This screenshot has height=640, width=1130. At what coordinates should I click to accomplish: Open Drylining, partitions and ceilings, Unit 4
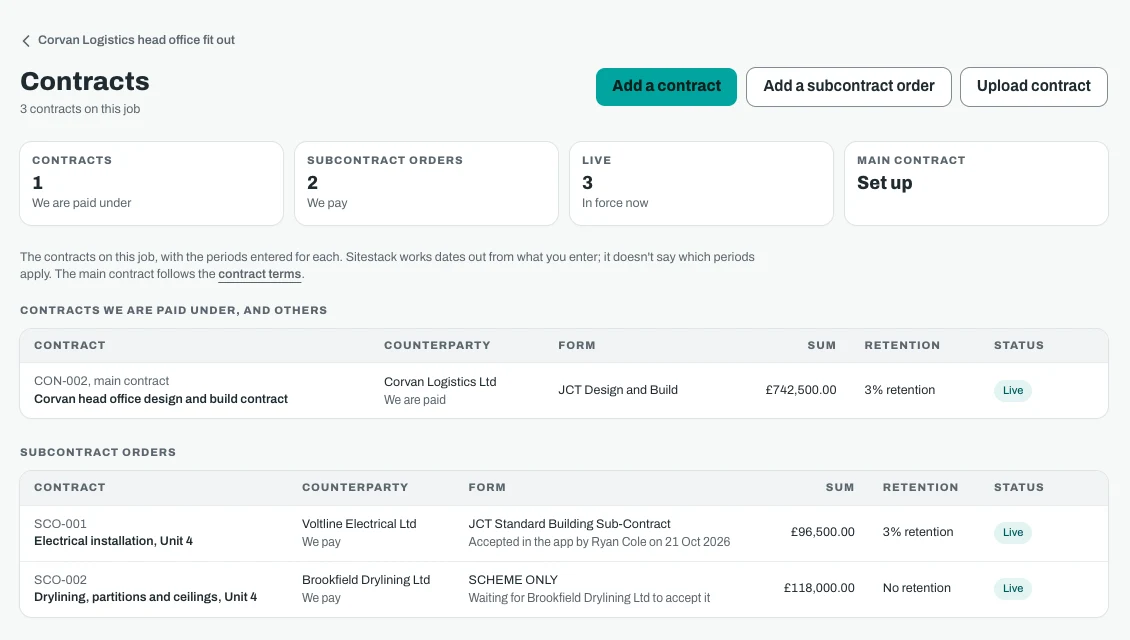coord(146,597)
